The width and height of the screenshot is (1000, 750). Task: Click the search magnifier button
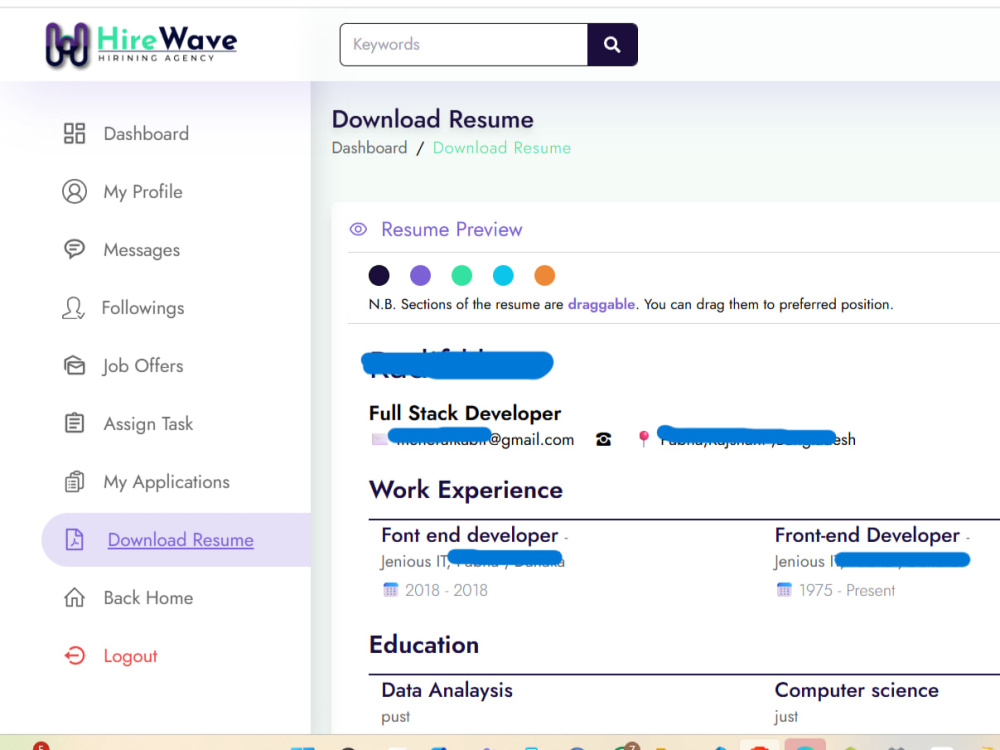(x=612, y=45)
